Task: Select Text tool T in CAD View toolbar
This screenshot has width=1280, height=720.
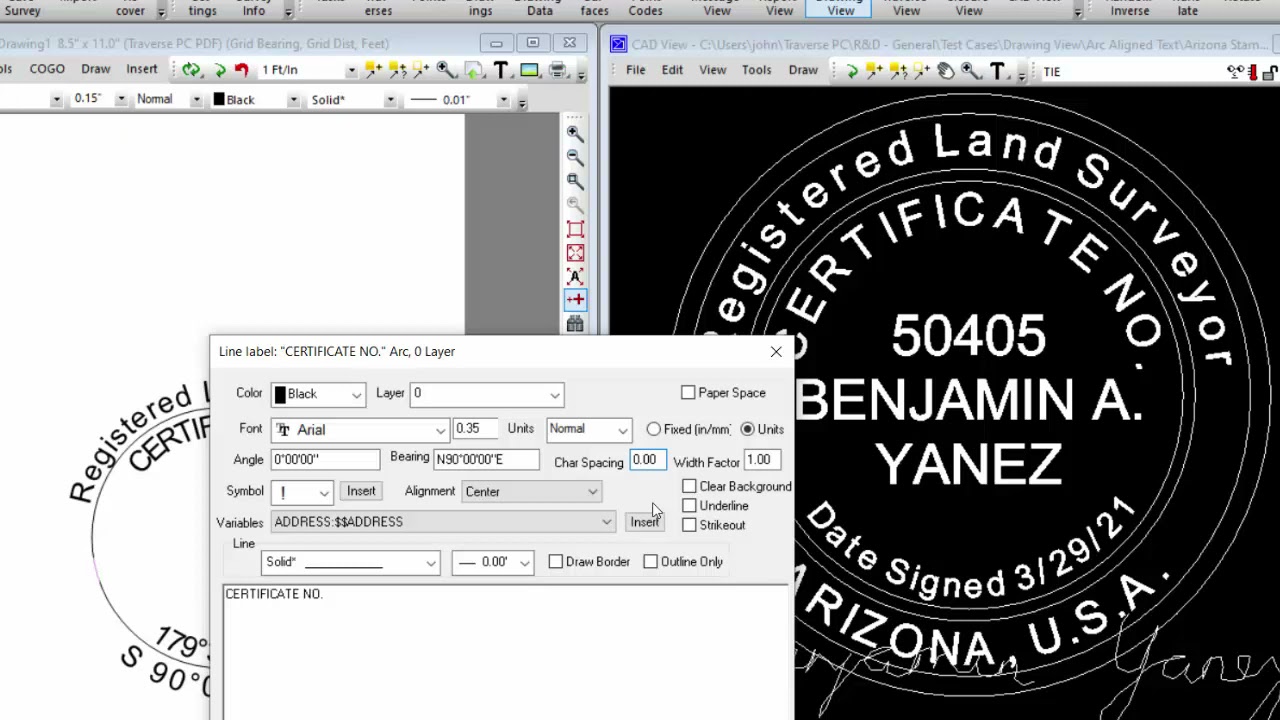Action: 997,71
